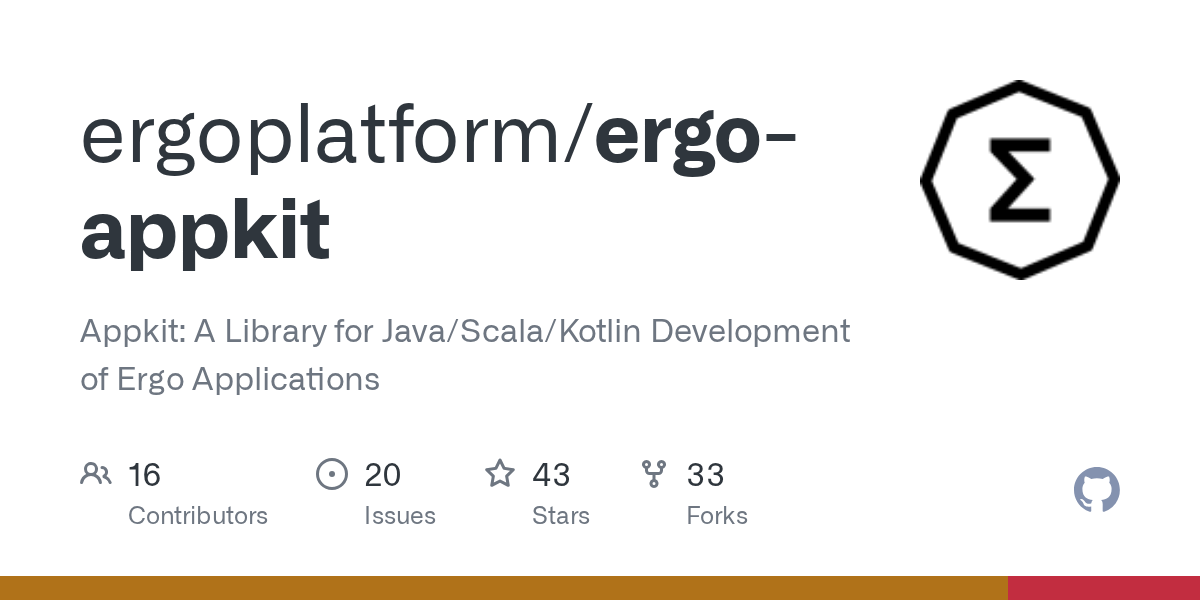Open the Contributors label
The image size is (1200, 600).
198,516
